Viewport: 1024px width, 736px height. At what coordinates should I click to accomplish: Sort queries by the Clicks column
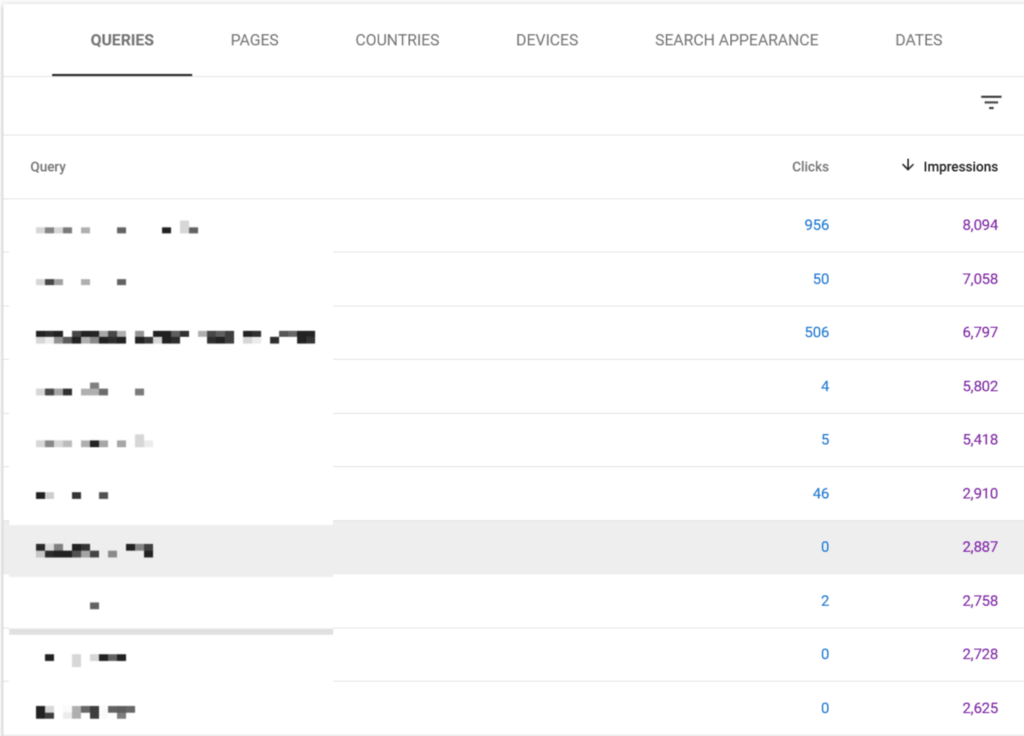810,166
